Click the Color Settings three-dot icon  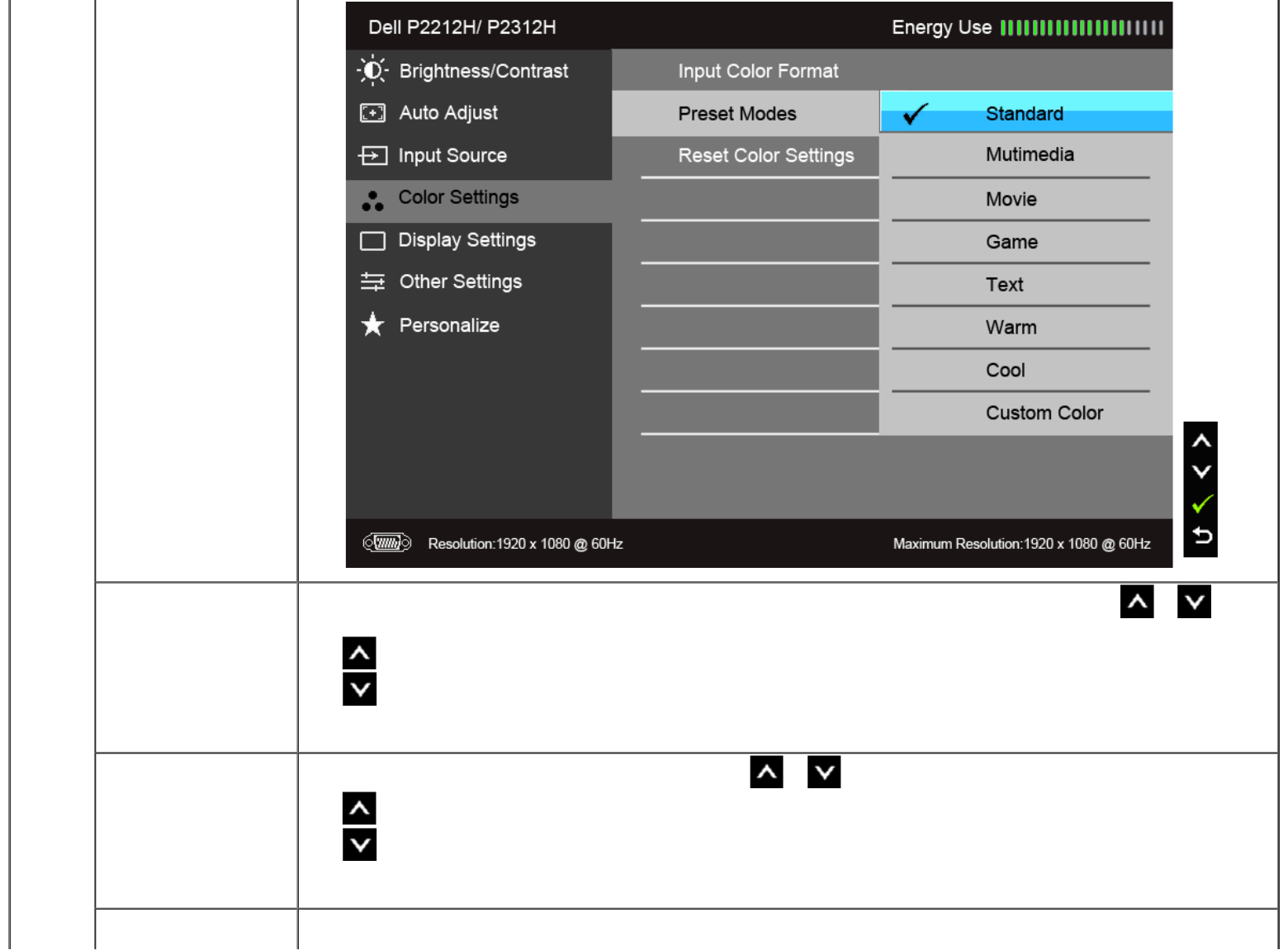point(372,201)
